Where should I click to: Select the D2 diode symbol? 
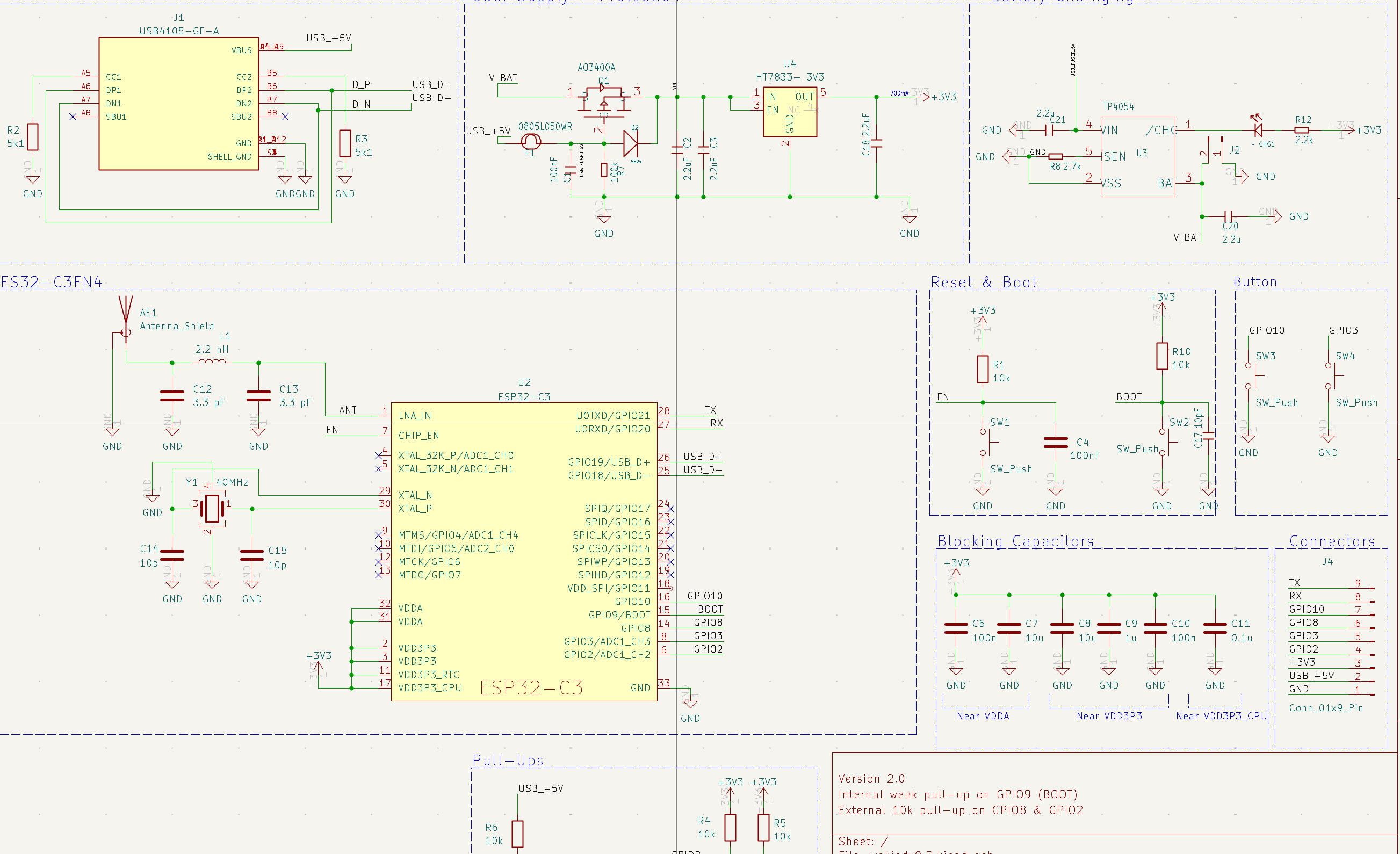click(x=630, y=143)
